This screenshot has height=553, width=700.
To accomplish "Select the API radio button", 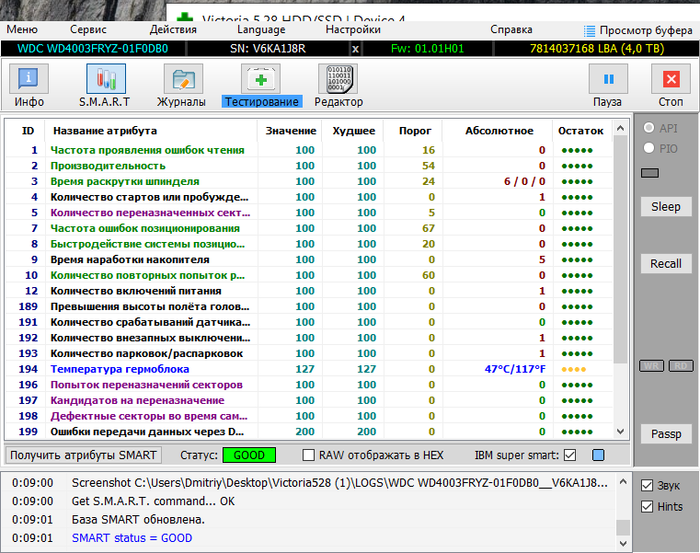I will [650, 128].
